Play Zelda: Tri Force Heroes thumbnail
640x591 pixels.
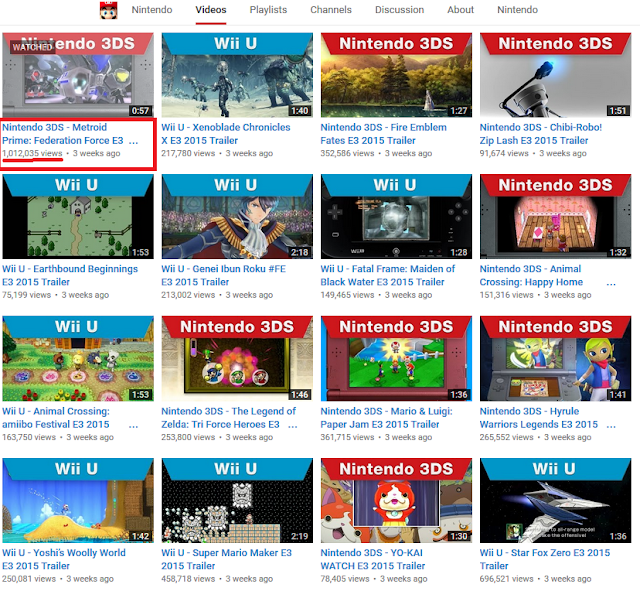click(x=237, y=359)
